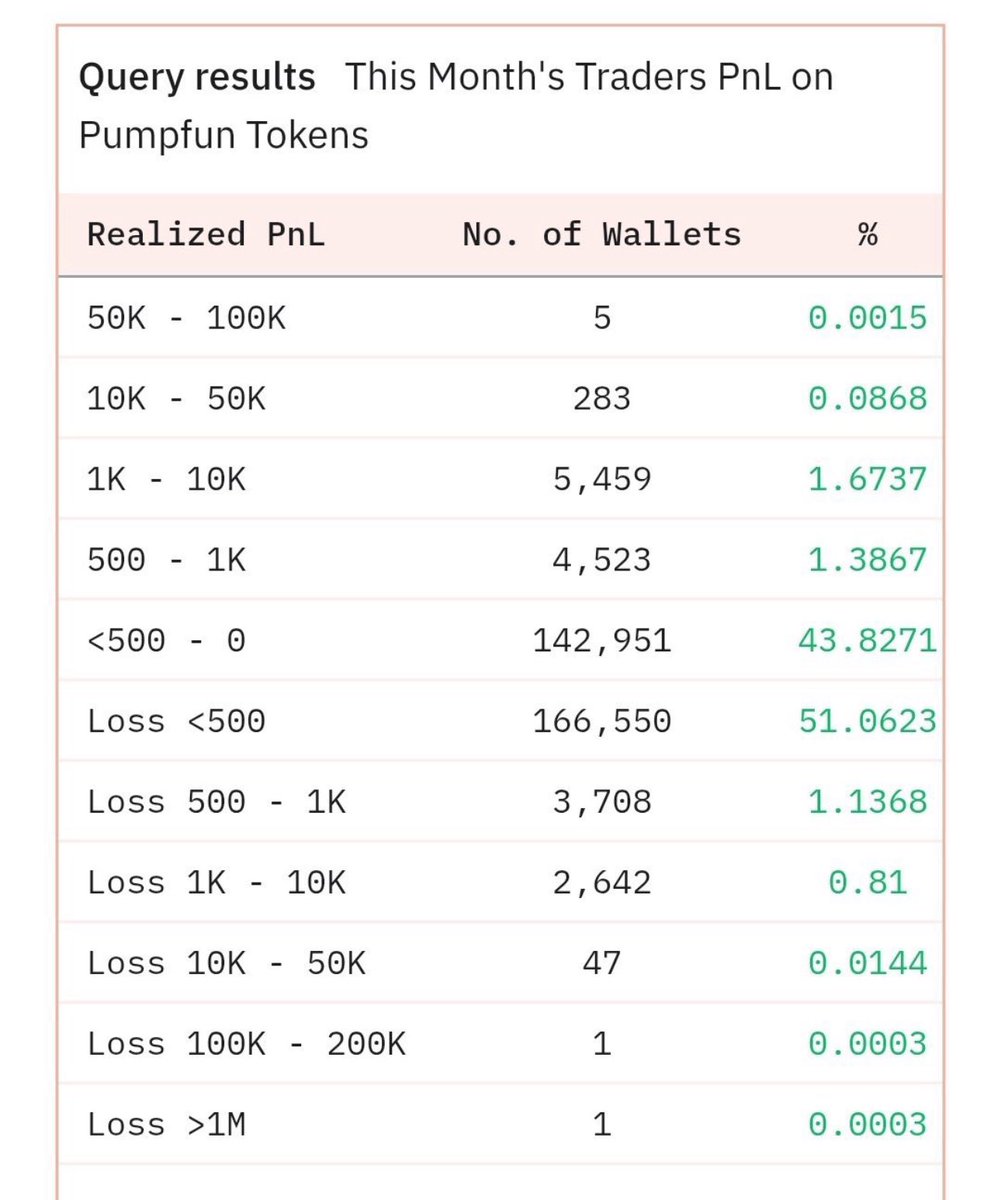The height and width of the screenshot is (1200, 1001).
Task: Select the <500 - 0 row label
Action: 166,640
